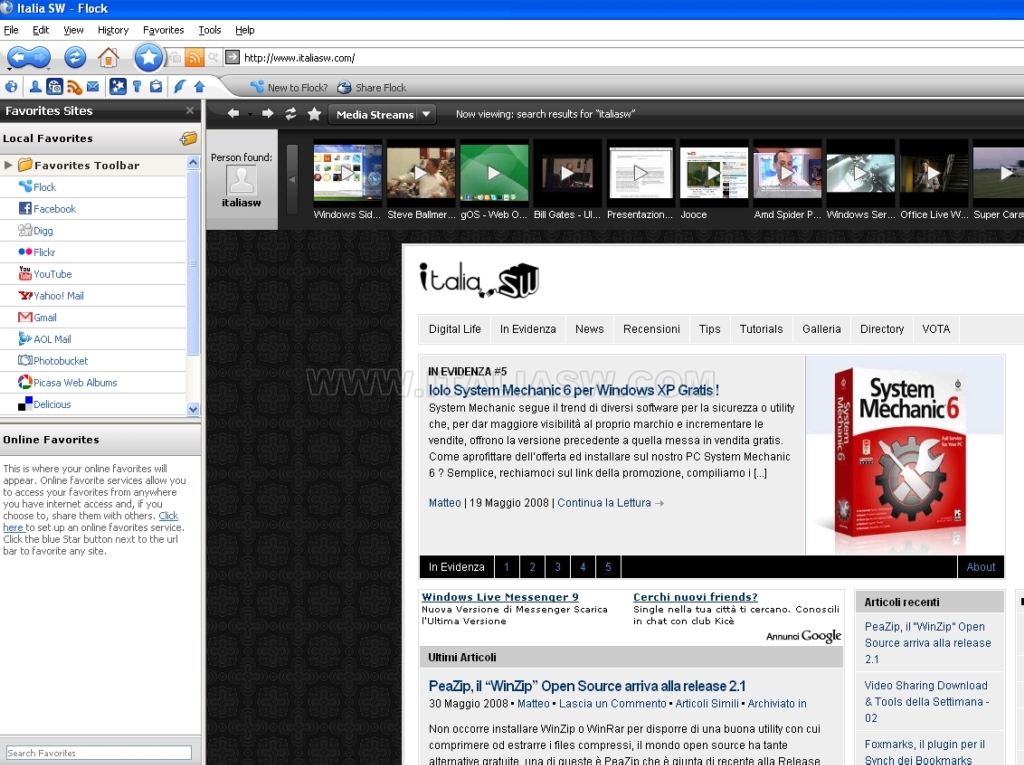Open the Flickr favorite
The width and height of the screenshot is (1024, 765).
[37, 252]
